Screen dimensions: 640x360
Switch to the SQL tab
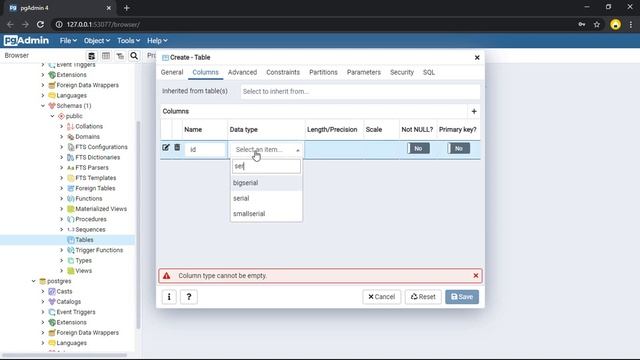point(429,72)
